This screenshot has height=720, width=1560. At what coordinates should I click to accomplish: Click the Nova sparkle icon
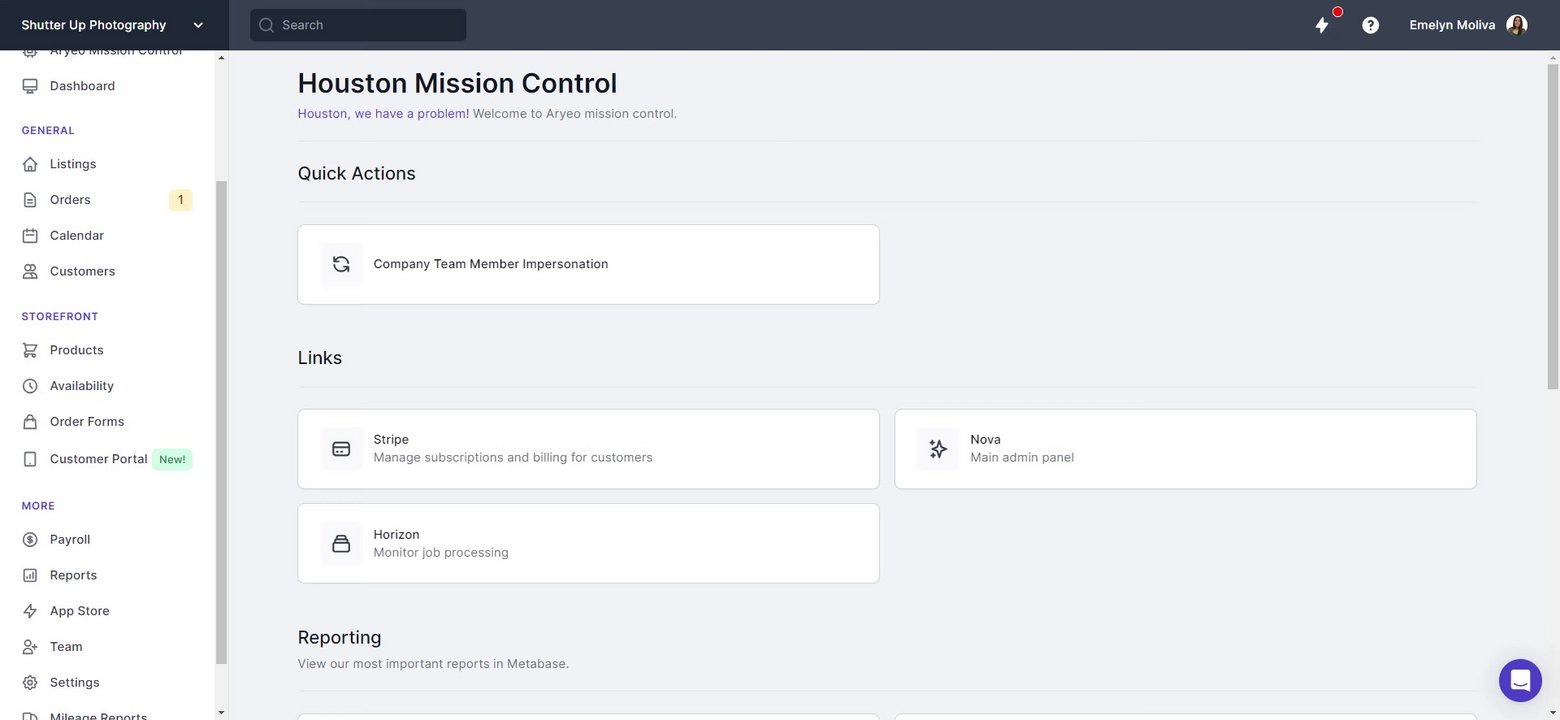[x=938, y=449]
